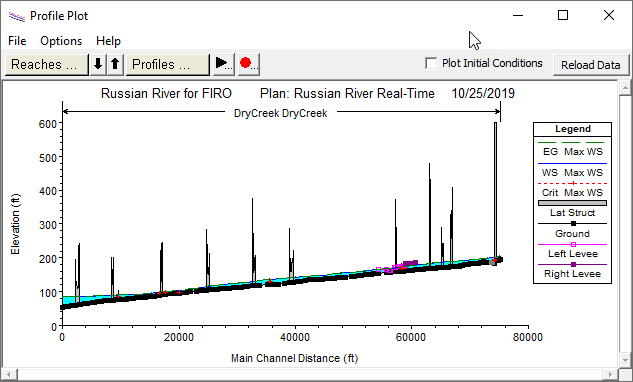
Task: Click the horizontal scrollbar left arrow
Action: [x=10, y=374]
